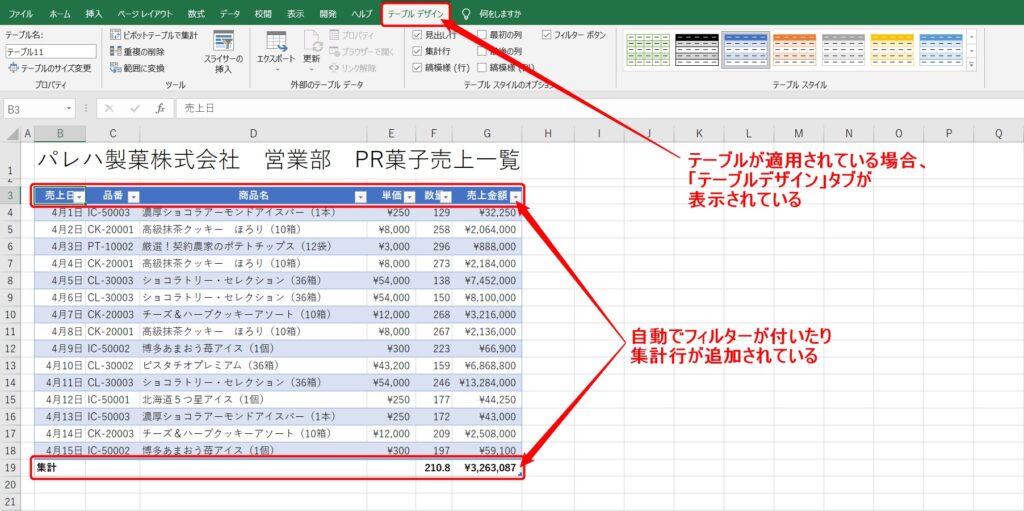
Task: Open filter dropdown for 品番 column
Action: [133, 196]
